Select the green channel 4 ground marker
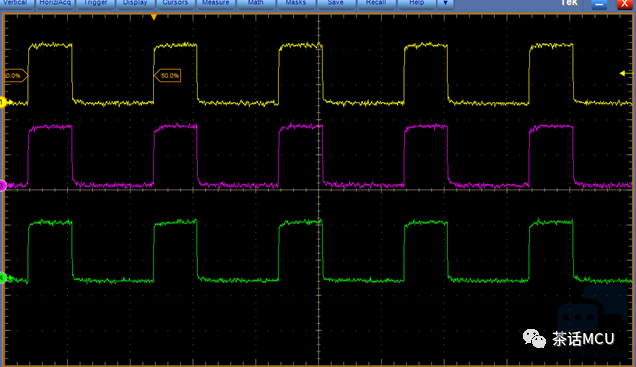Screen dimensions: 636x367 (x=5, y=278)
